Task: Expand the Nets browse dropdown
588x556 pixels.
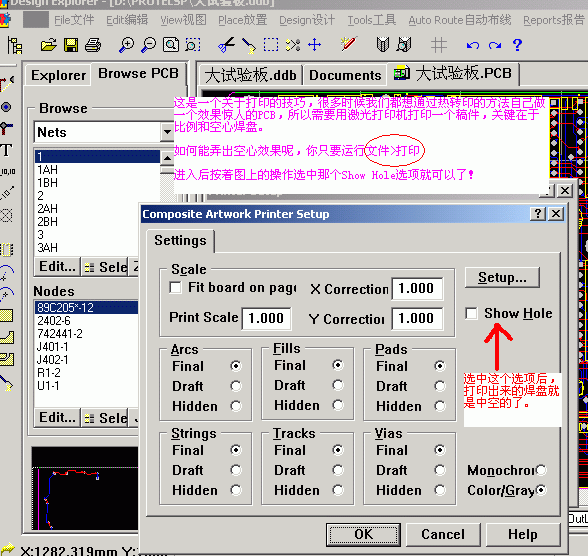Action: (x=167, y=132)
